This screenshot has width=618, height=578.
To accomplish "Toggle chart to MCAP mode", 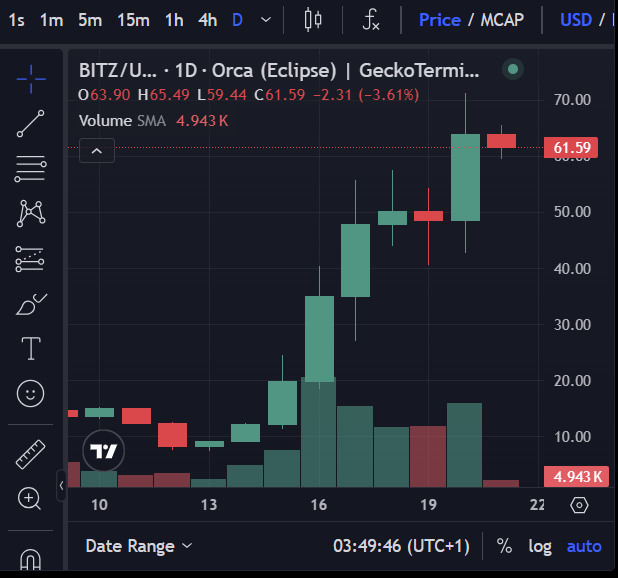I will (x=502, y=20).
